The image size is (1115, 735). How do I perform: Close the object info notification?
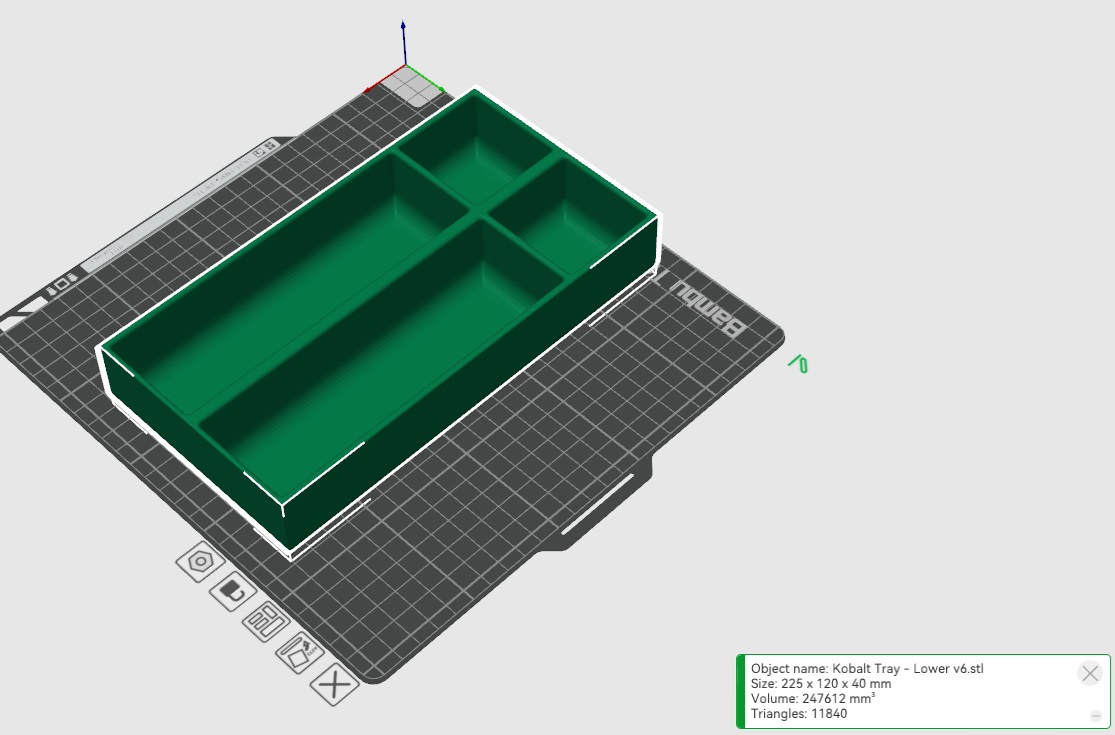pos(1089,673)
